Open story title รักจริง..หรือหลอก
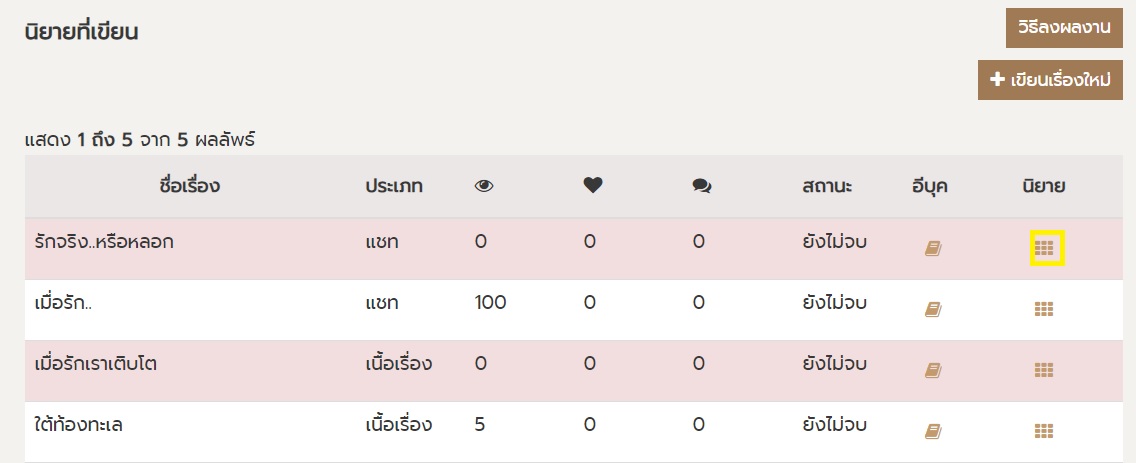 click(98, 241)
